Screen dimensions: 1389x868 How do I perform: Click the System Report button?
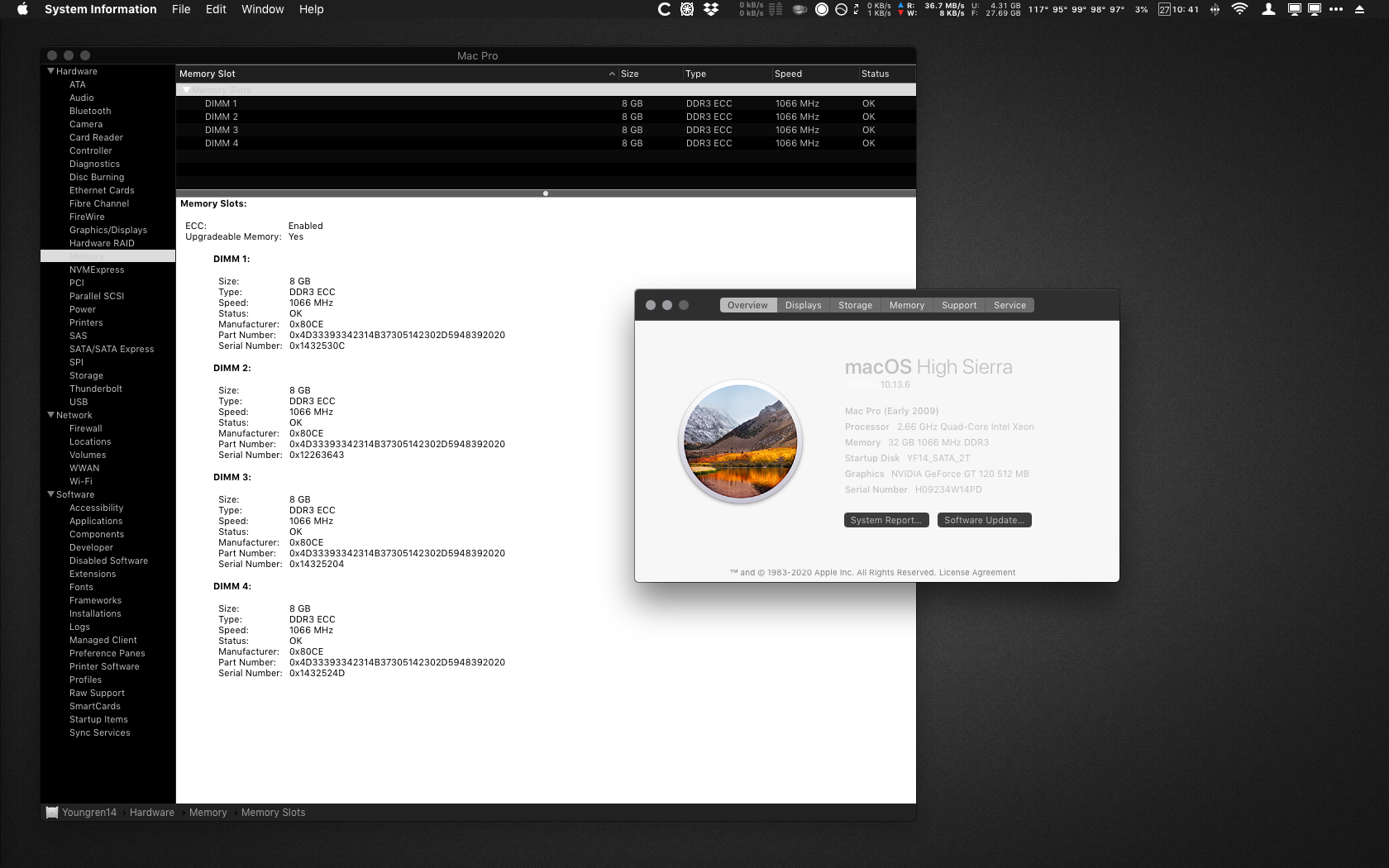click(886, 520)
